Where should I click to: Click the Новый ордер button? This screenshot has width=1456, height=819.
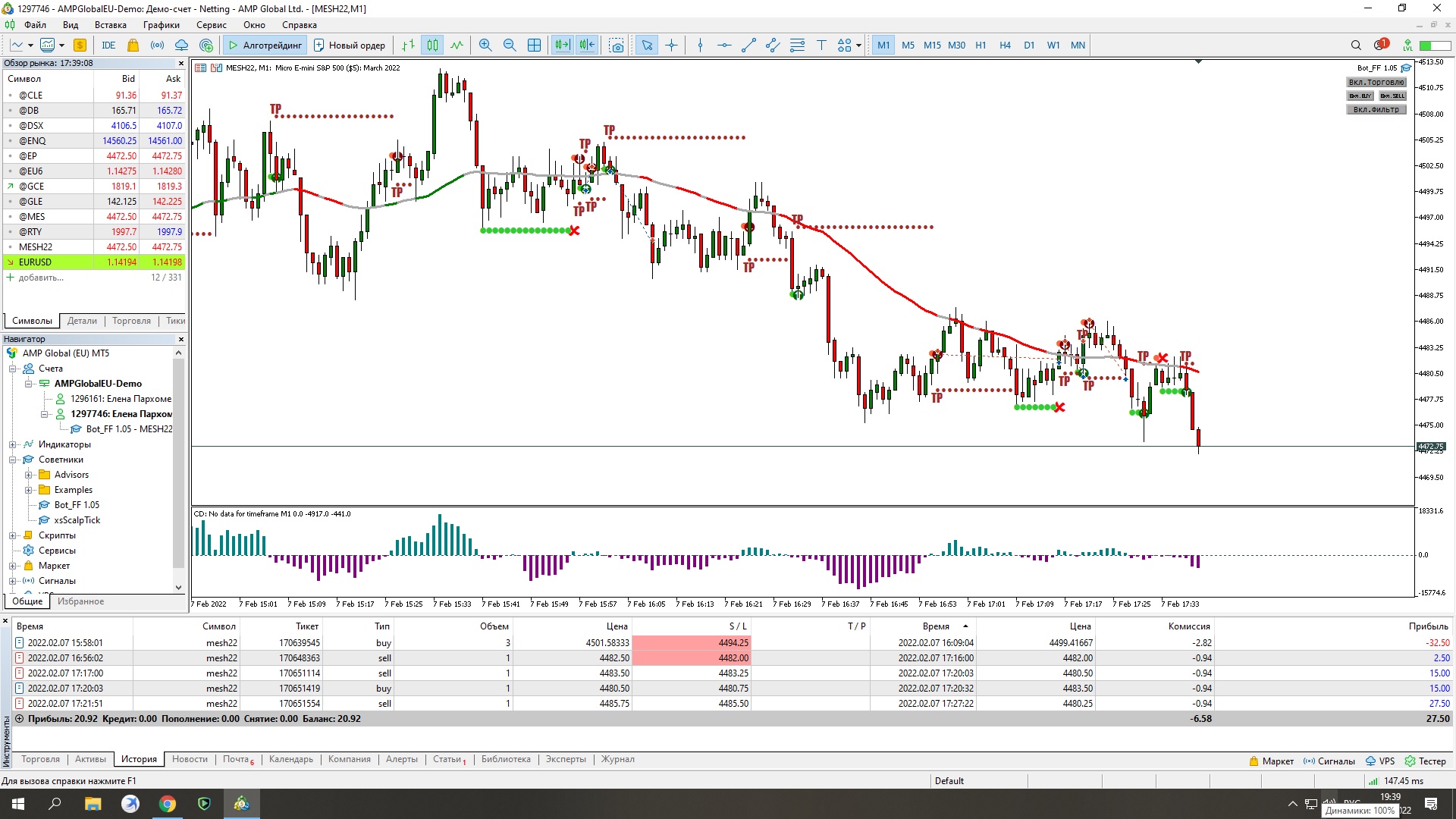tap(350, 45)
